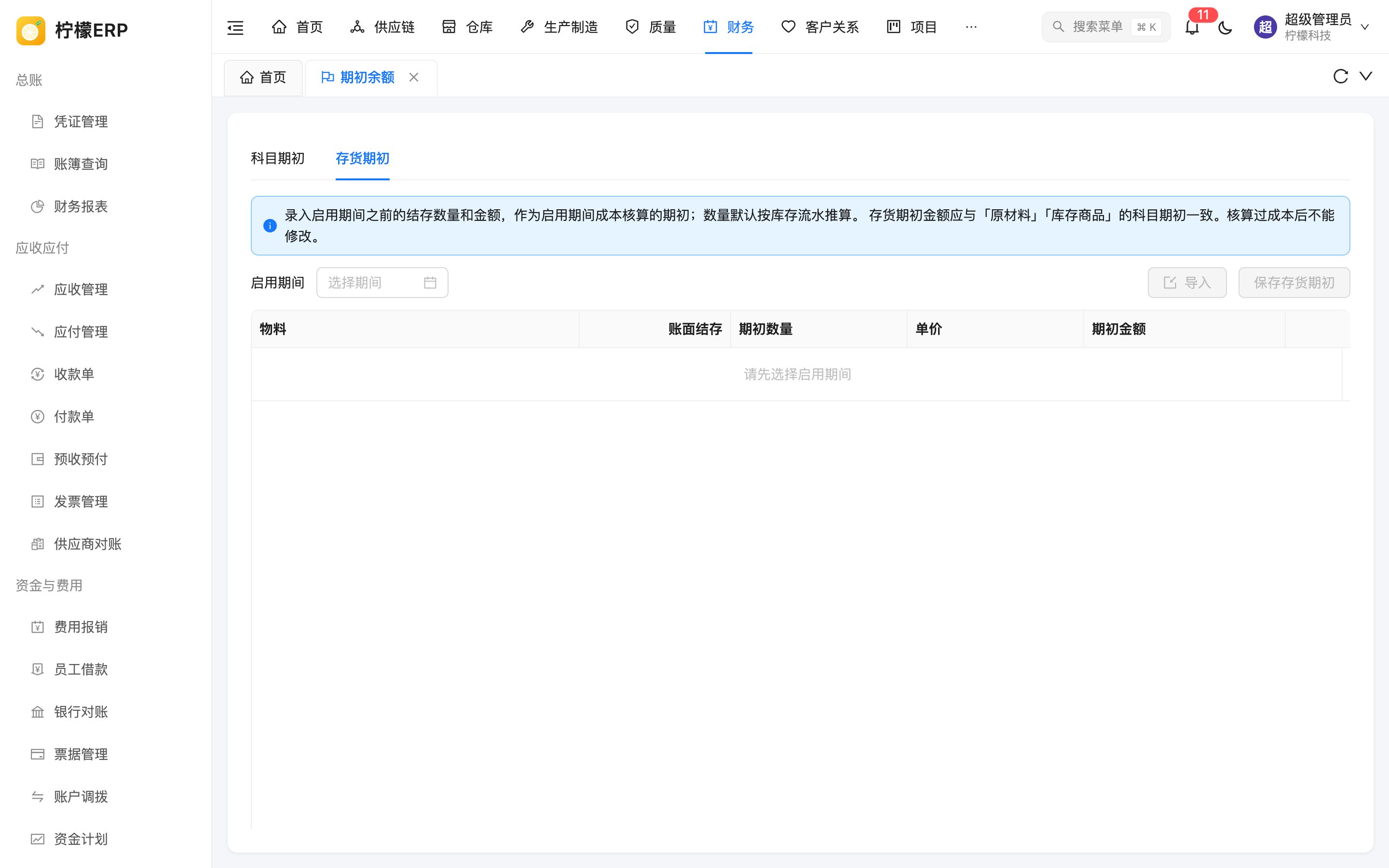The image size is (1389, 868).
Task: Open the calendar icon in 启用期间 picker
Action: point(430,283)
